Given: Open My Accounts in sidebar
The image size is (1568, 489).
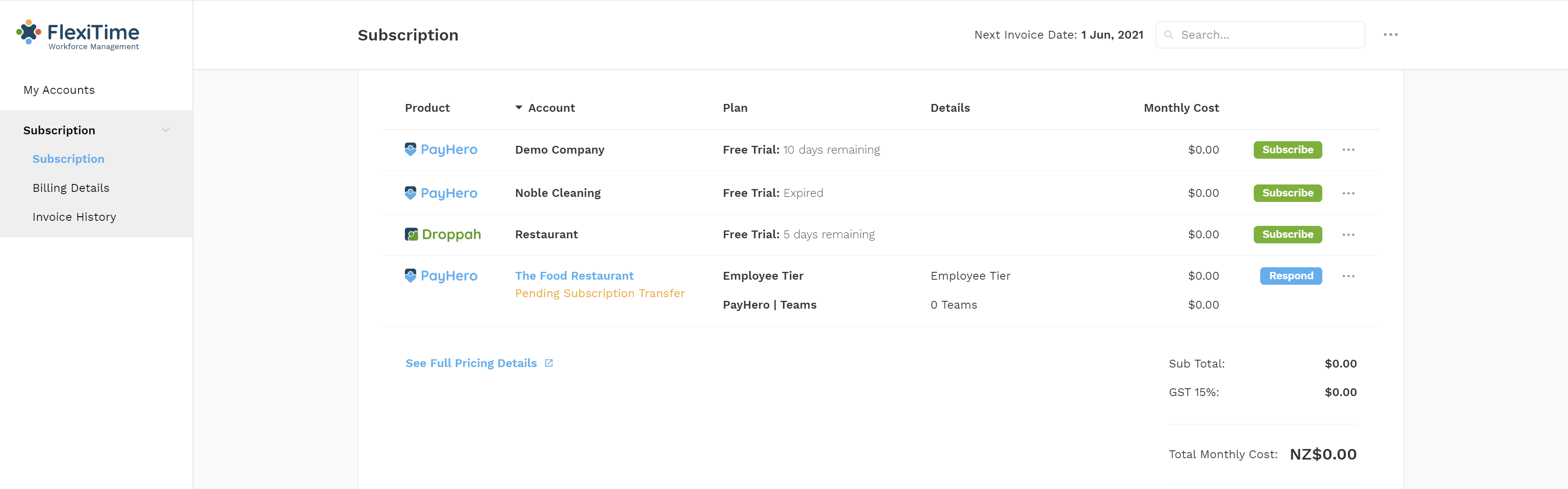Looking at the screenshot, I should pos(59,90).
